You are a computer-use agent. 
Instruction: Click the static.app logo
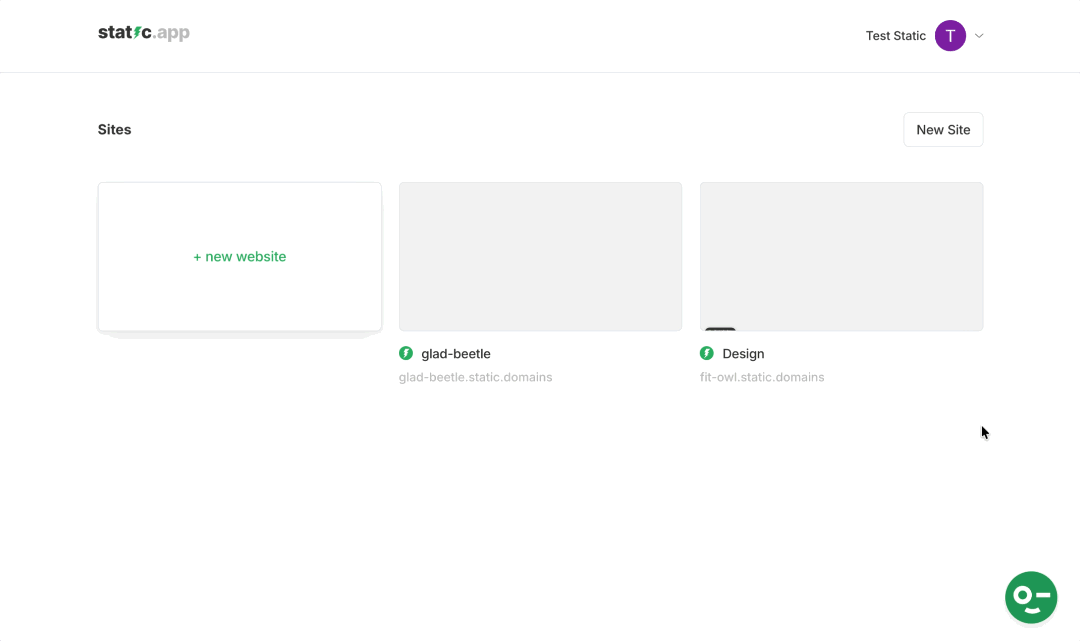click(143, 32)
